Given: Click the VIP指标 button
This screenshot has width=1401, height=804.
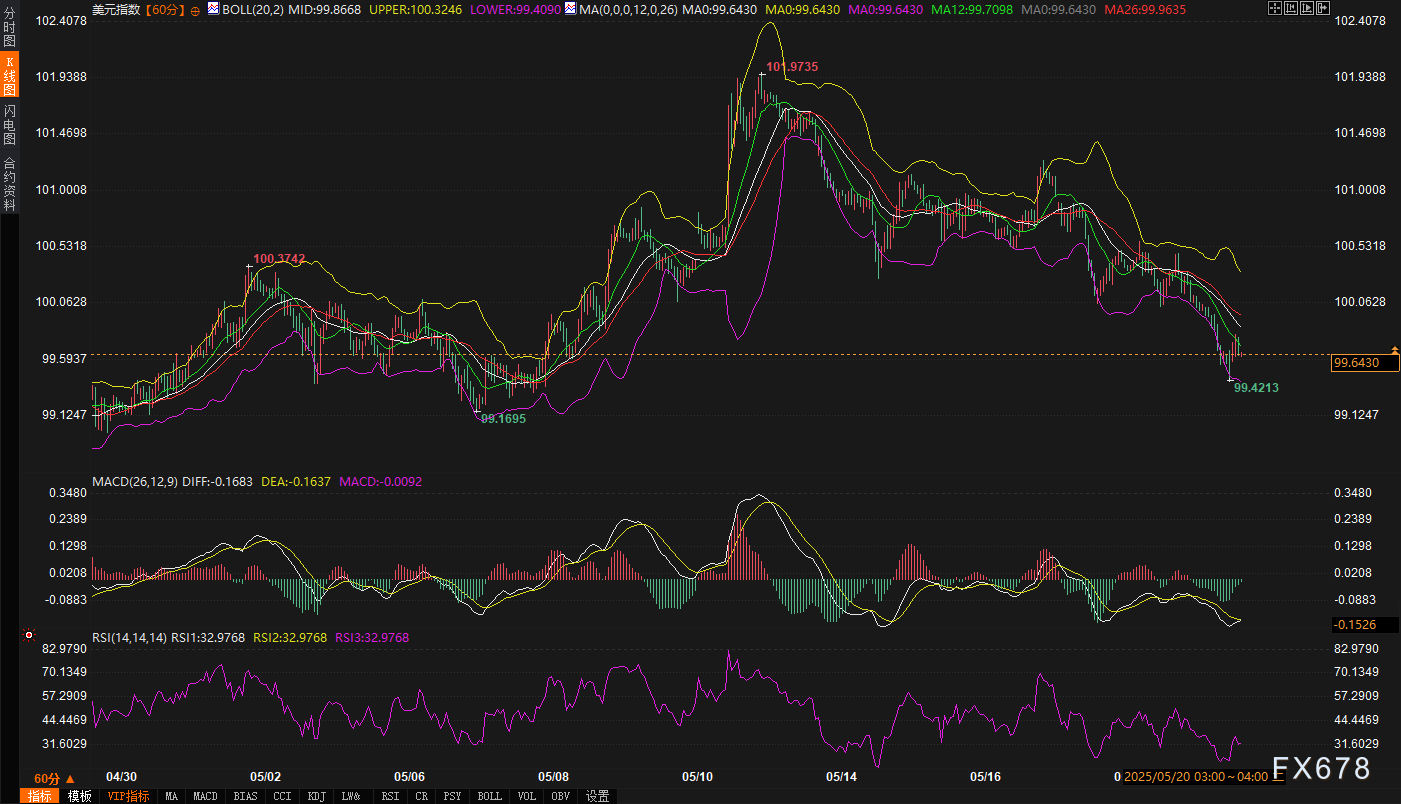Looking at the screenshot, I should click(x=128, y=796).
